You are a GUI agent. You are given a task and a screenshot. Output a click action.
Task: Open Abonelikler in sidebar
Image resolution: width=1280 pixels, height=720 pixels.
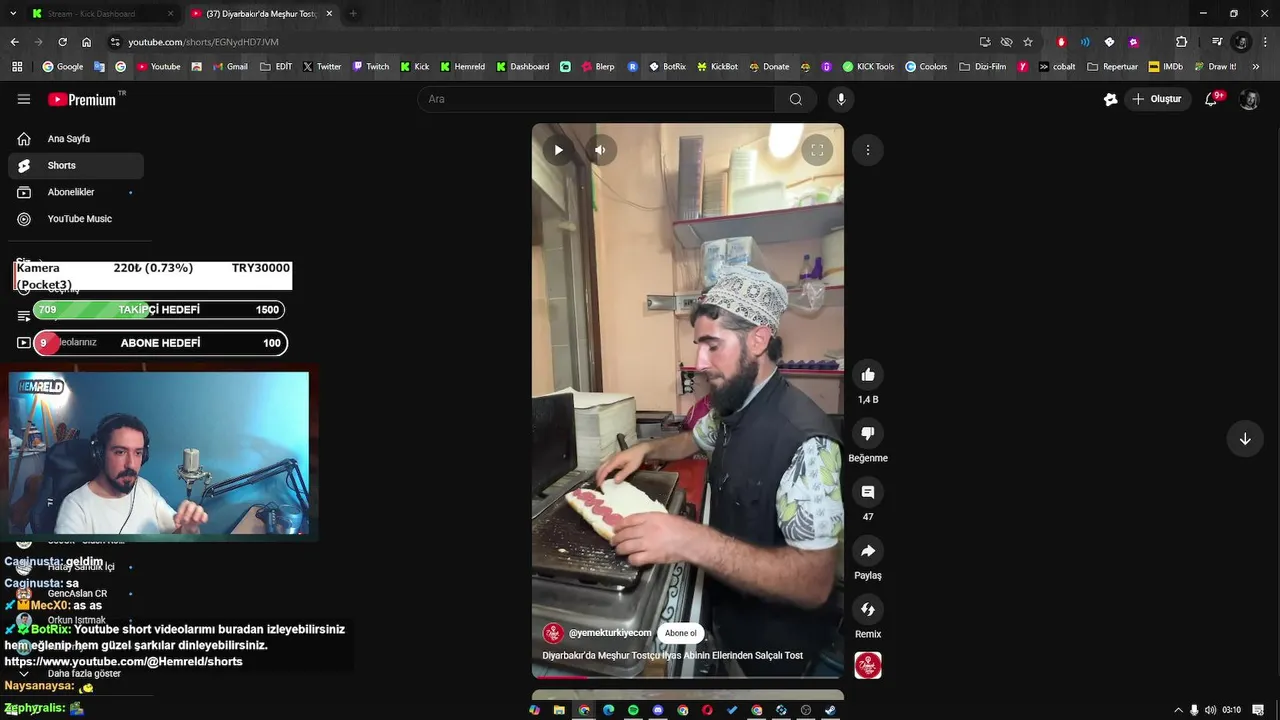point(76,192)
